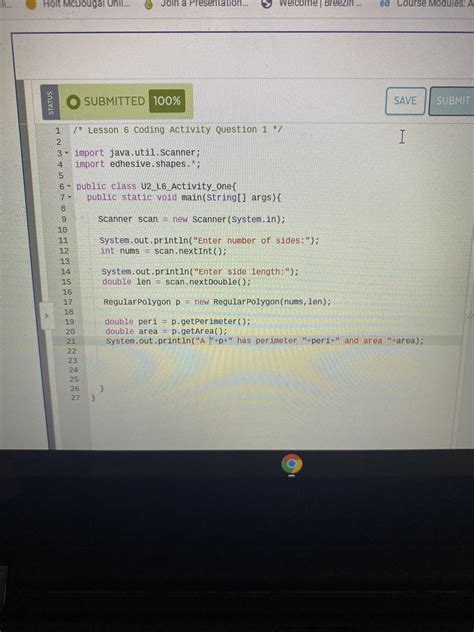
Task: Collapse the fold arrow on line 3
Action: point(67,153)
